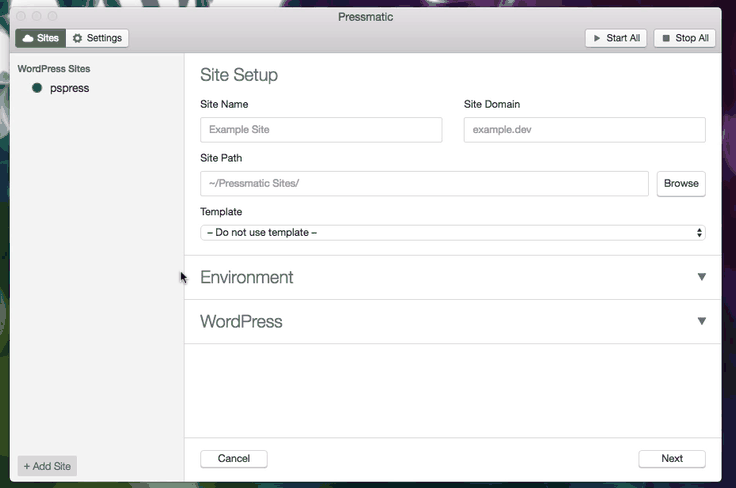The width and height of the screenshot is (736, 488).
Task: Focus the Site Name input field
Action: pos(321,130)
